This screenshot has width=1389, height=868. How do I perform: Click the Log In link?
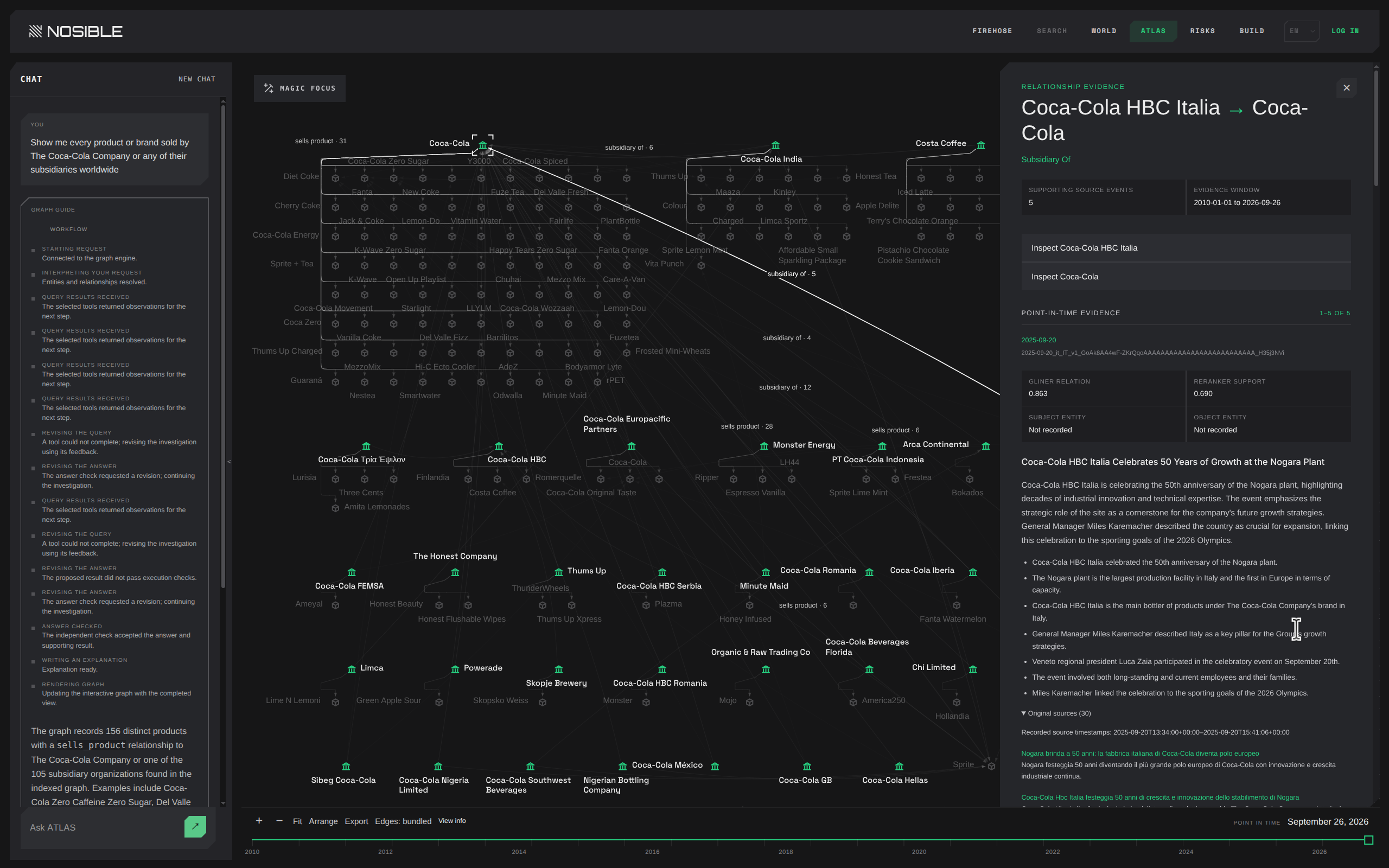click(1345, 31)
